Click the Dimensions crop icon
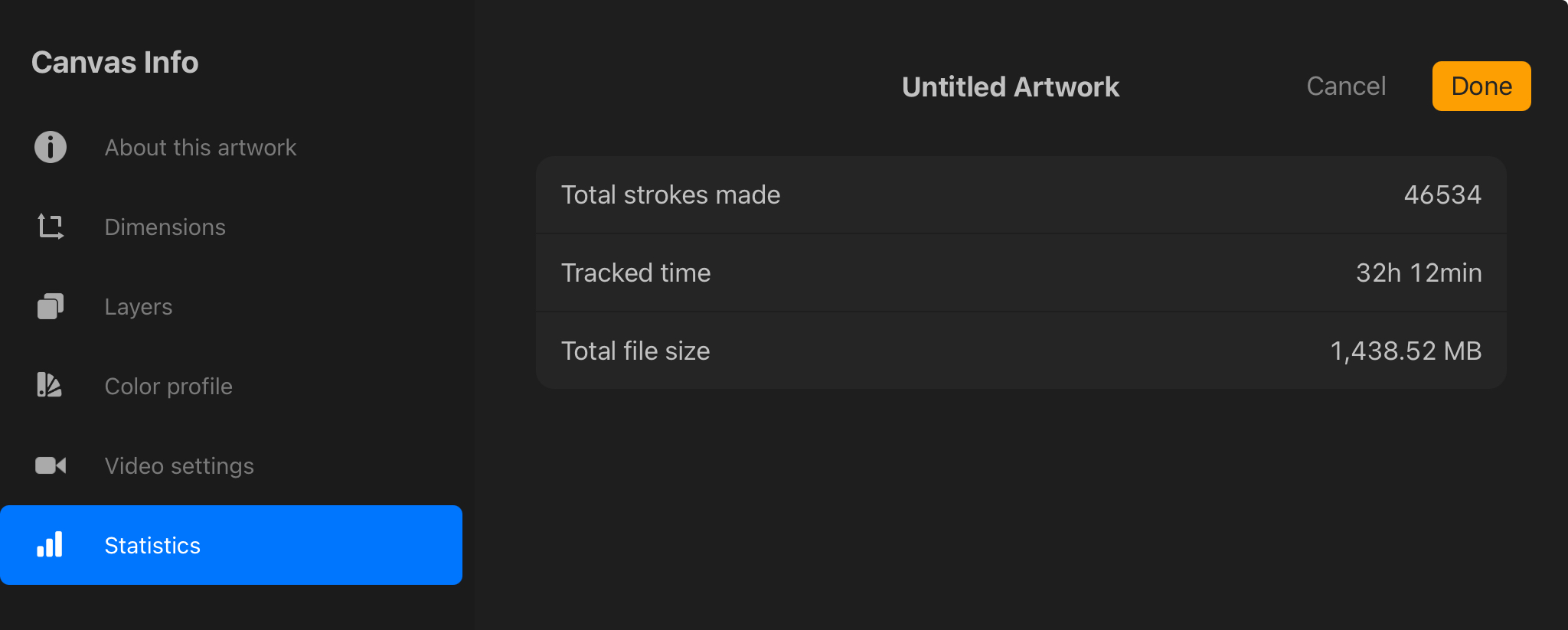Screen dimensions: 1568x630 [x=51, y=227]
